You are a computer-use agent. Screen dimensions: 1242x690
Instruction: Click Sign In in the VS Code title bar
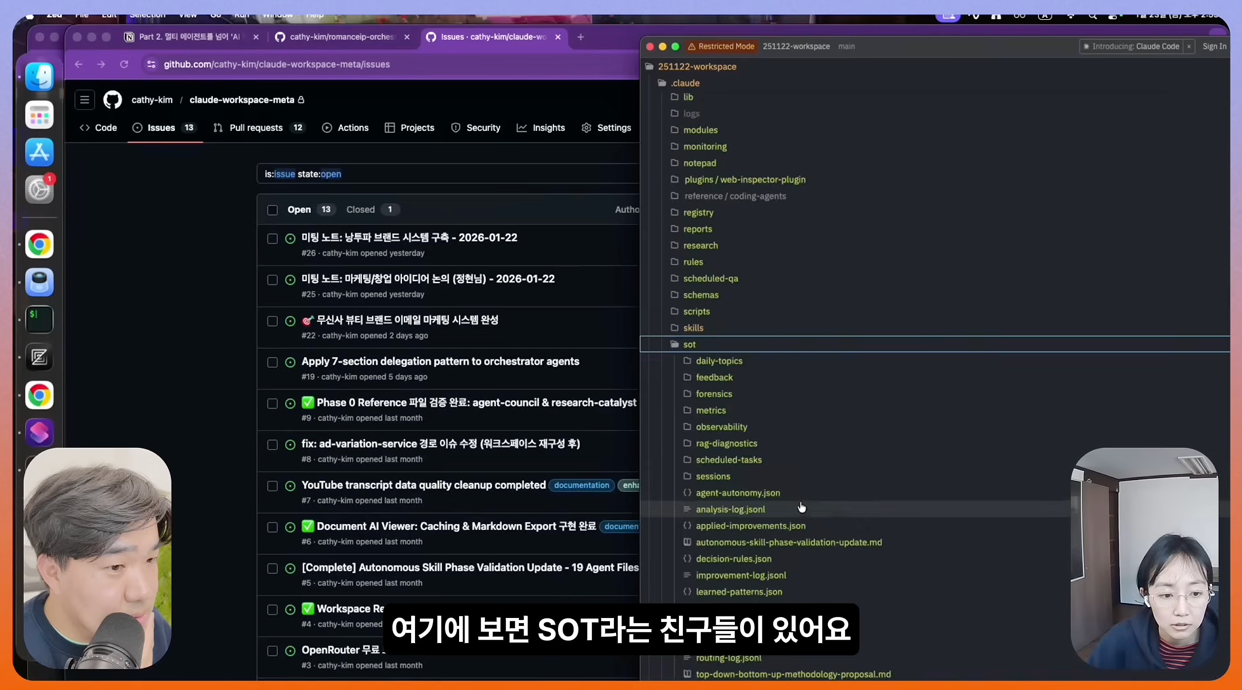1215,46
